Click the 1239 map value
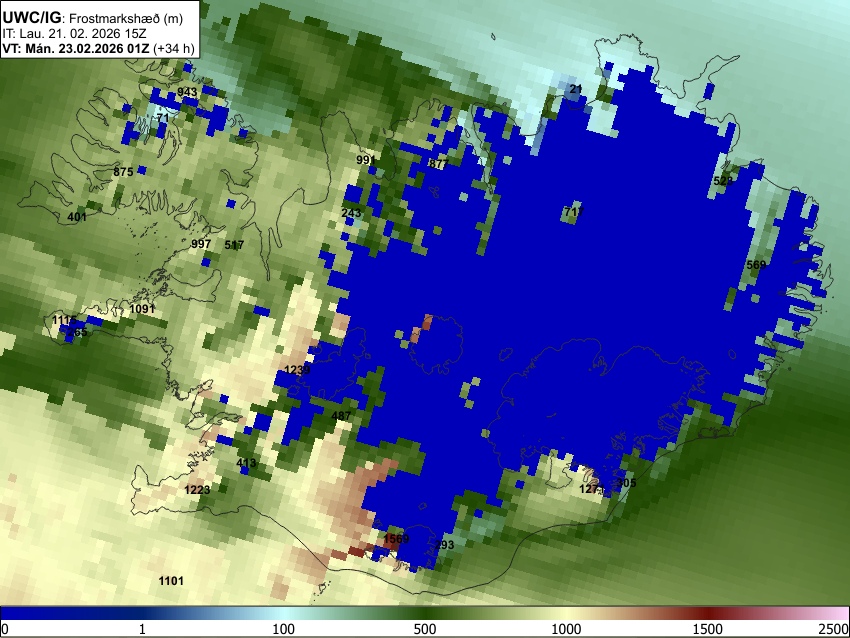Screen dimensions: 850x638 pos(297,370)
